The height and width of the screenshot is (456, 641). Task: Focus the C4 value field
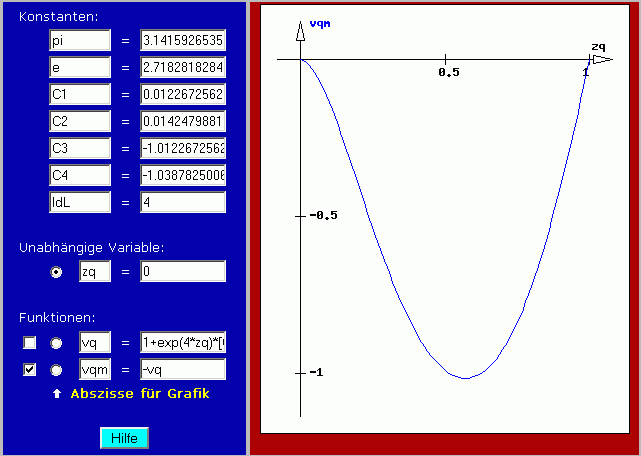[x=183, y=175]
